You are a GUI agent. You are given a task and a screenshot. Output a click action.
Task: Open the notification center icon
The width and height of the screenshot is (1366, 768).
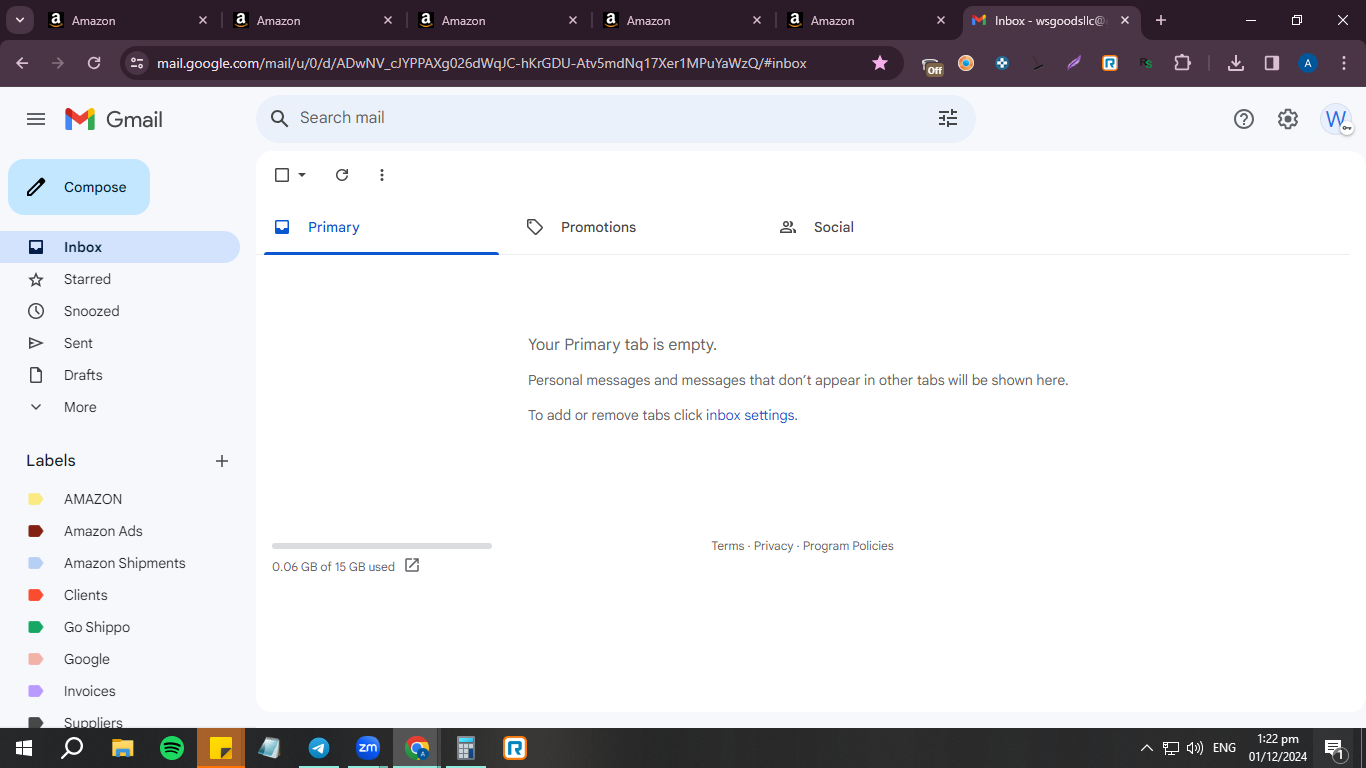pyautogui.click(x=1334, y=748)
